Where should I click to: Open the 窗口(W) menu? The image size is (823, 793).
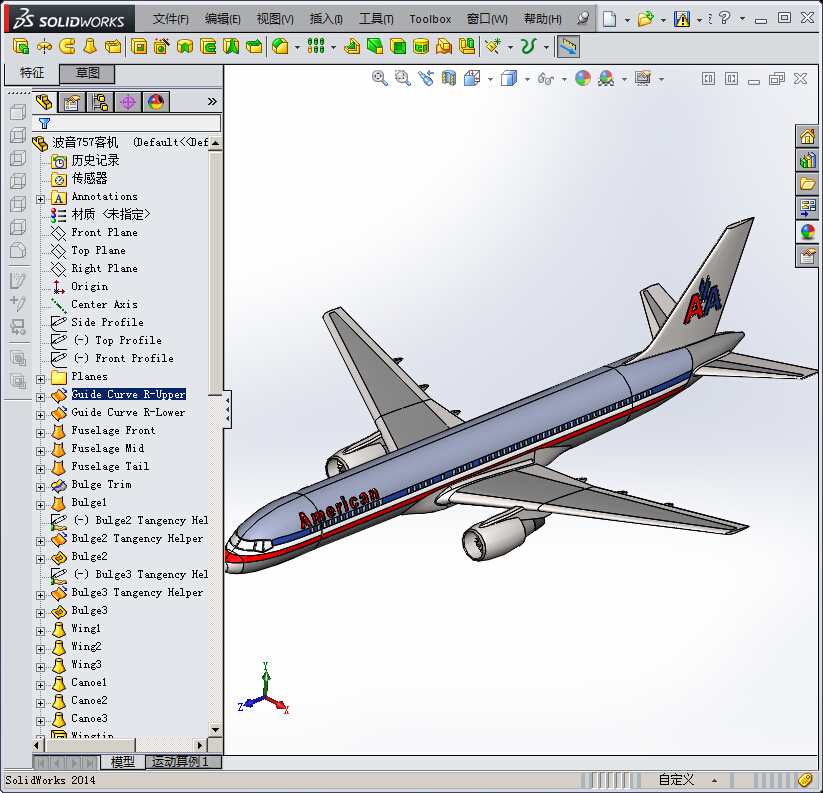[x=487, y=19]
